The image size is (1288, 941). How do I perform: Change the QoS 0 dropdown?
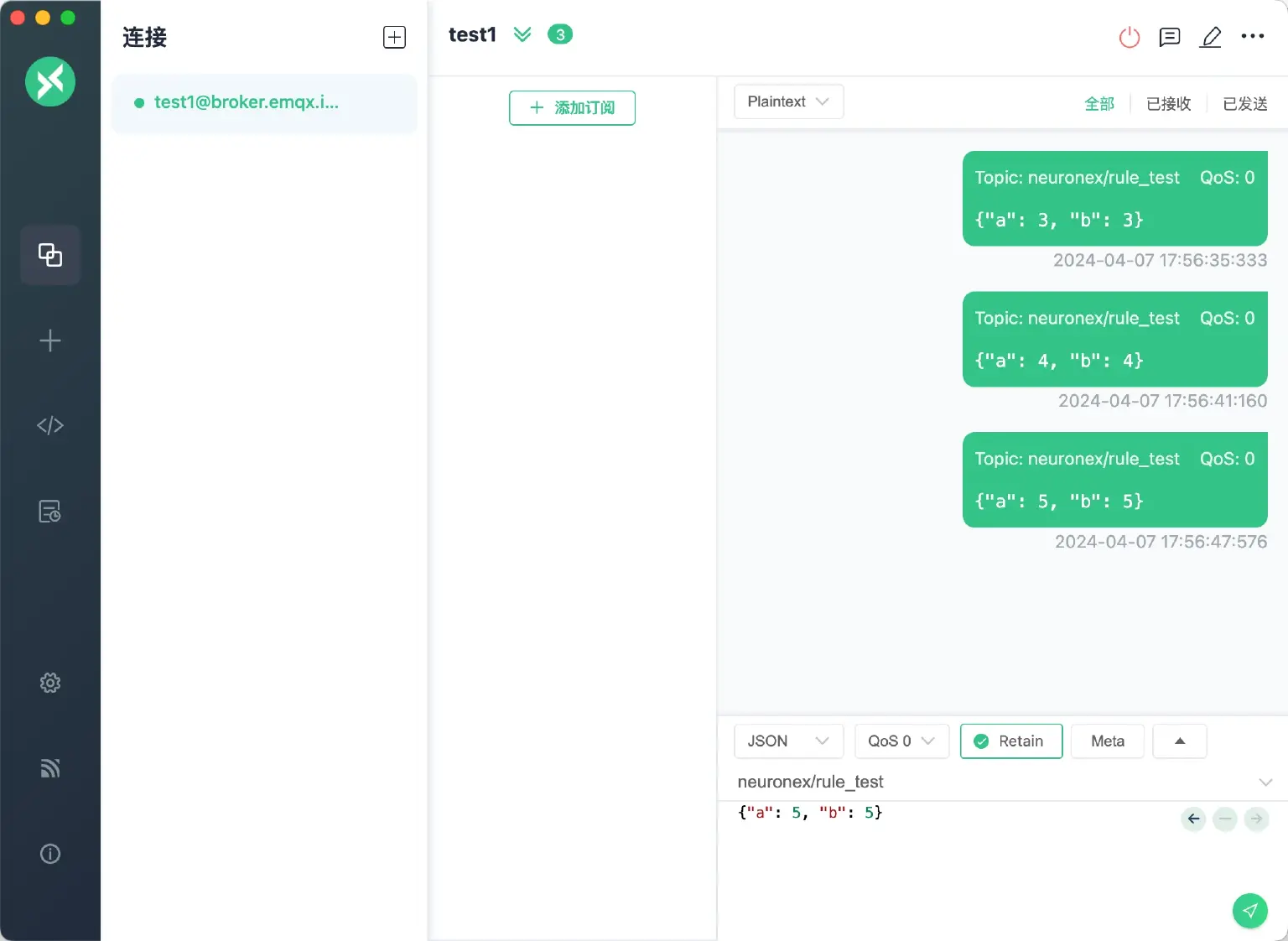(x=901, y=741)
